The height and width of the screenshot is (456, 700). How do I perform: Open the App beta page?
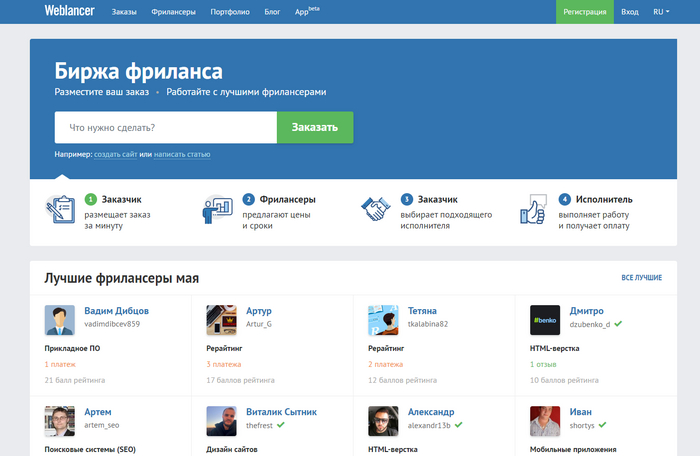pyautogui.click(x=307, y=11)
